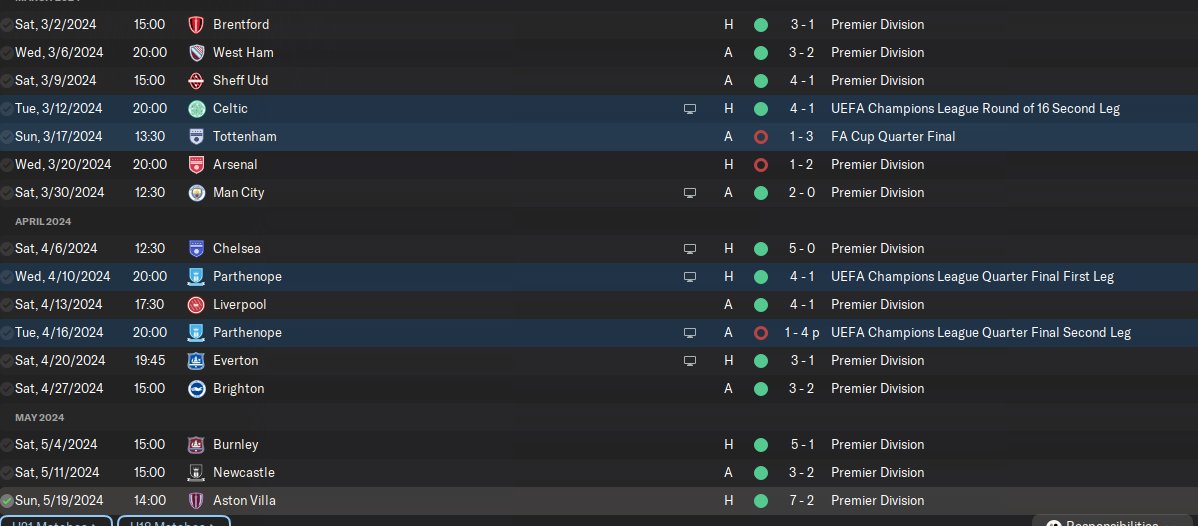1198x526 pixels.
Task: Toggle the green checkmark on Aston Villa row
Action: pos(7,502)
